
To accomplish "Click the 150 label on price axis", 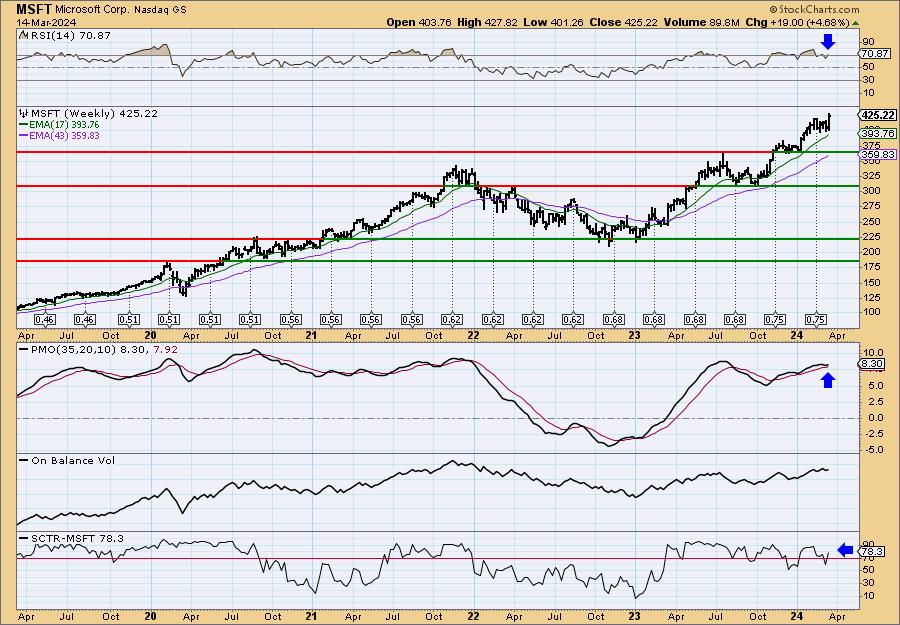I will pyautogui.click(x=871, y=282).
